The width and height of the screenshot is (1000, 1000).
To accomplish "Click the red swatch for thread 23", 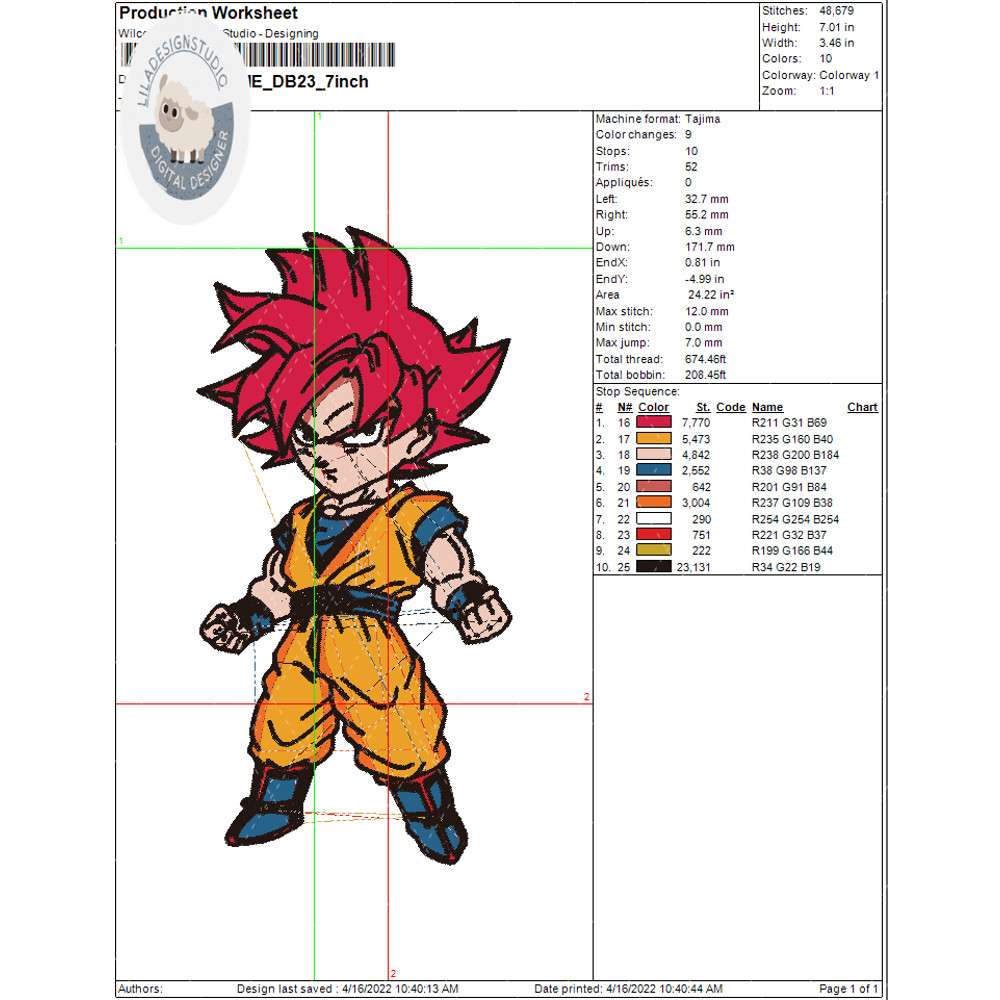I will pos(652,534).
